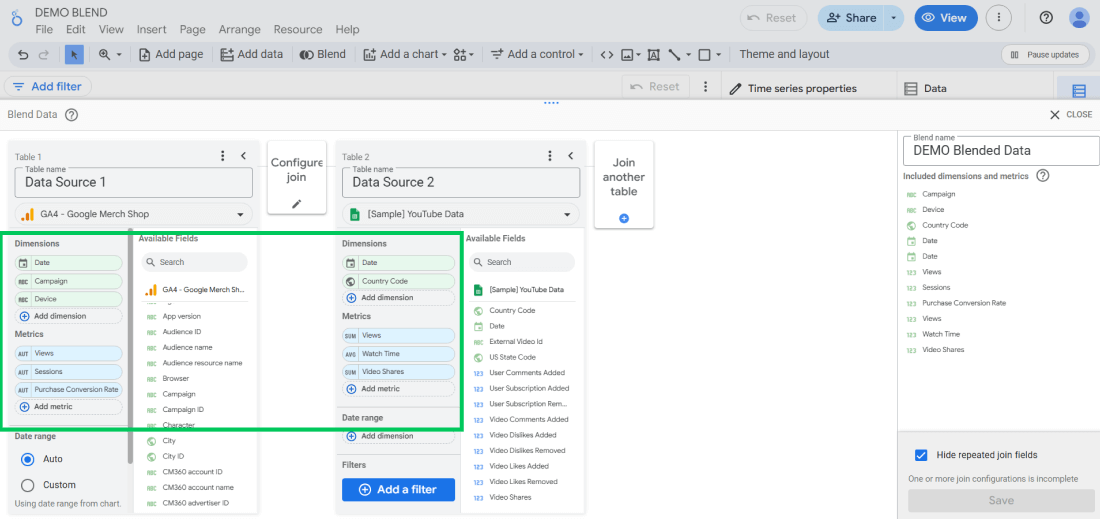Image resolution: width=1100 pixels, height=519 pixels.
Task: Collapse Table 2 with the chevron arrow
Action: point(570,156)
